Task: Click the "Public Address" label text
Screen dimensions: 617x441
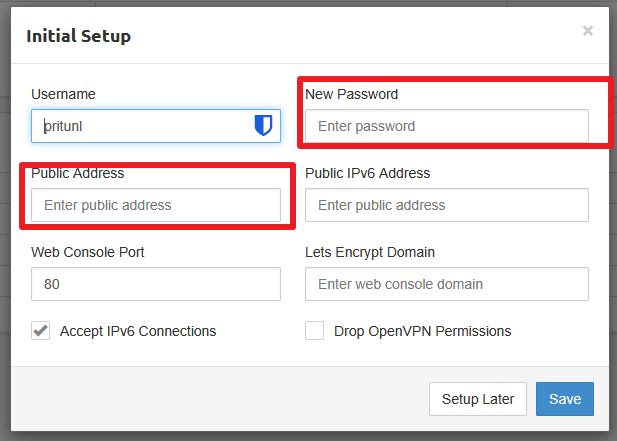Action: point(77,173)
